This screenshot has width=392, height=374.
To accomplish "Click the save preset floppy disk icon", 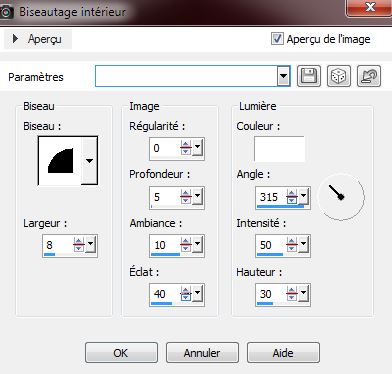I will [309, 76].
